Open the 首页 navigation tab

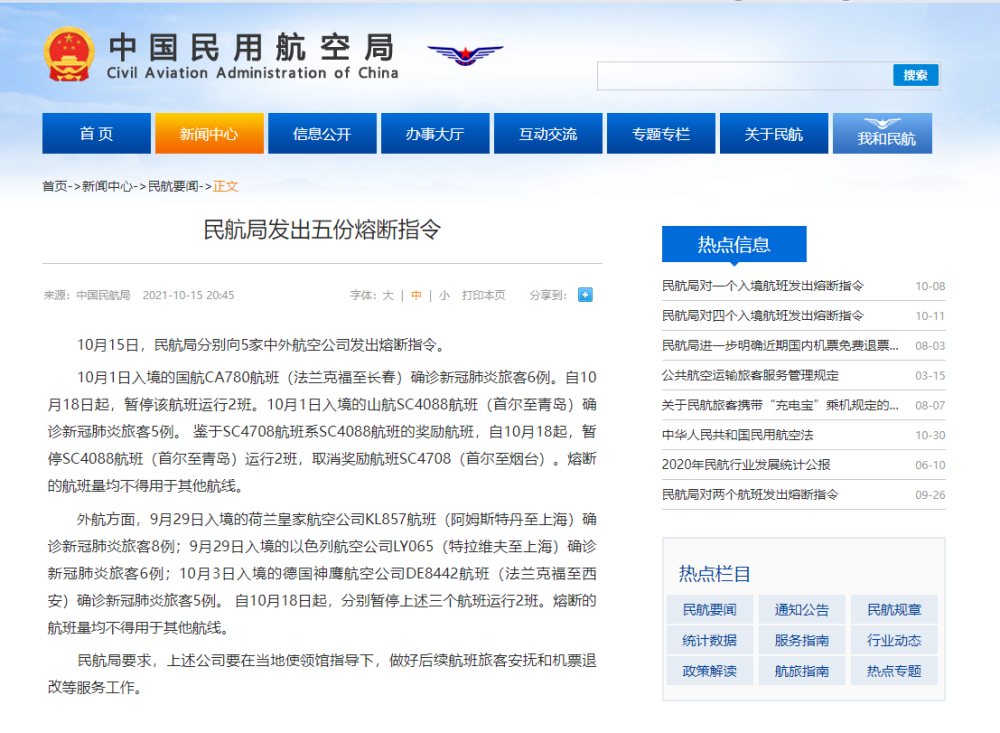pos(97,134)
